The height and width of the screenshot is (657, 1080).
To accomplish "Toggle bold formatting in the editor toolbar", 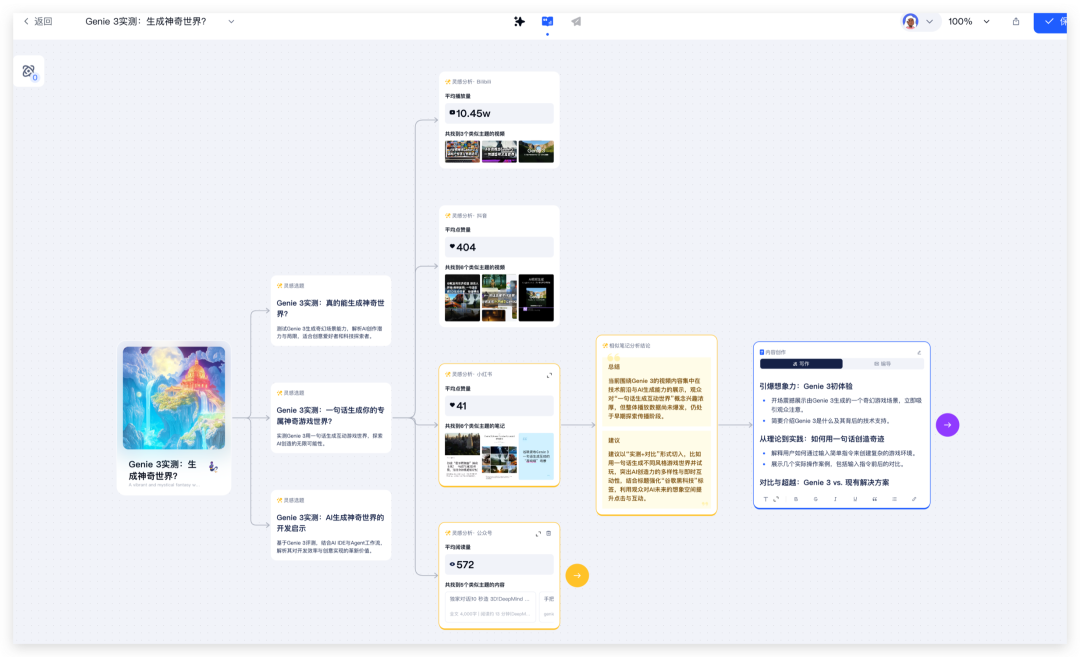I will [x=796, y=499].
